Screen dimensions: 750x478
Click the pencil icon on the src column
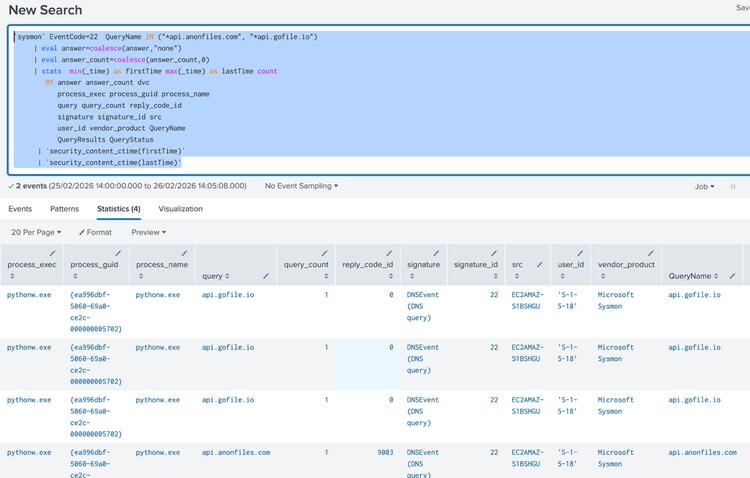[x=539, y=264]
